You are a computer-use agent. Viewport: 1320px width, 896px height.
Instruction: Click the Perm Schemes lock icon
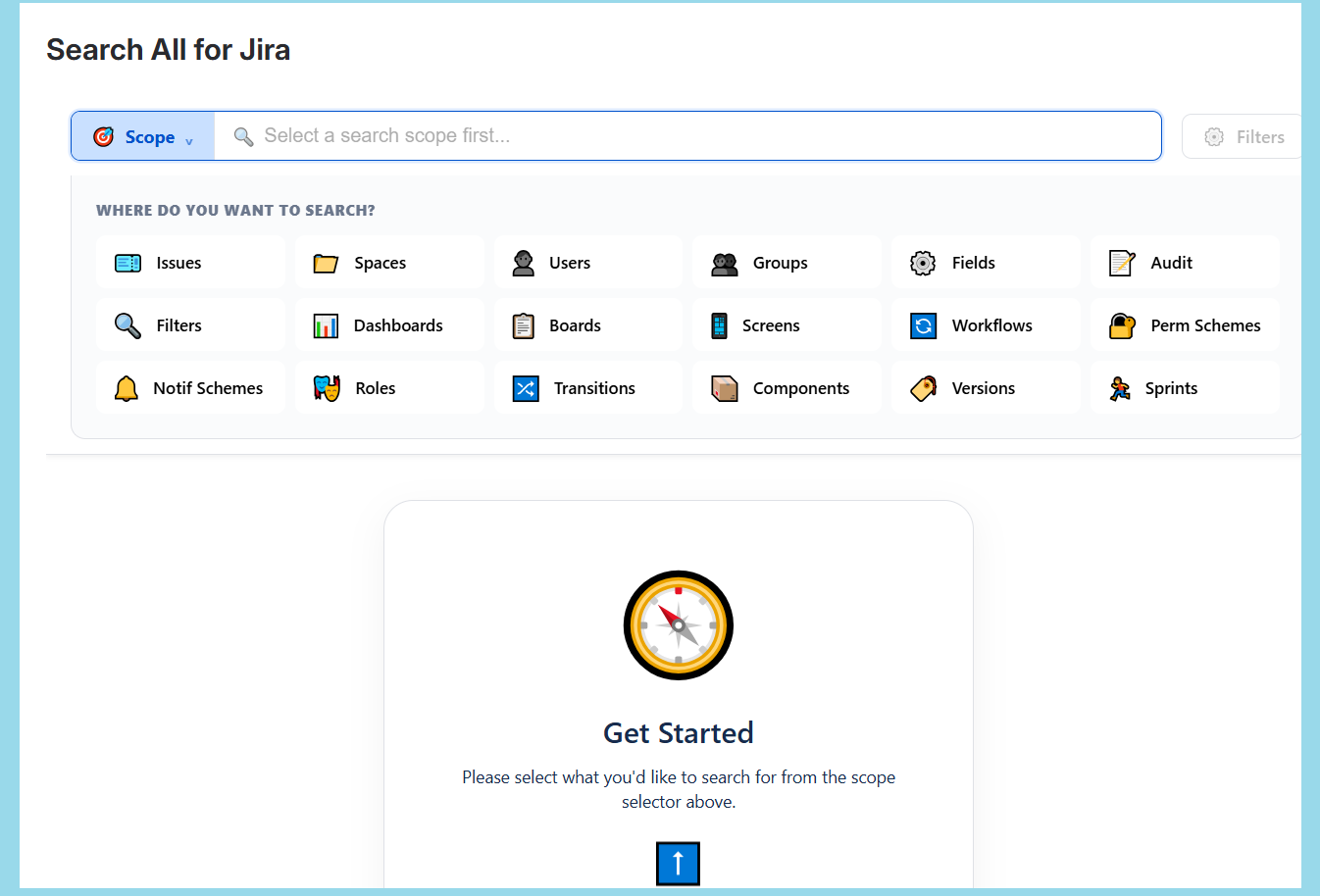tap(1122, 325)
